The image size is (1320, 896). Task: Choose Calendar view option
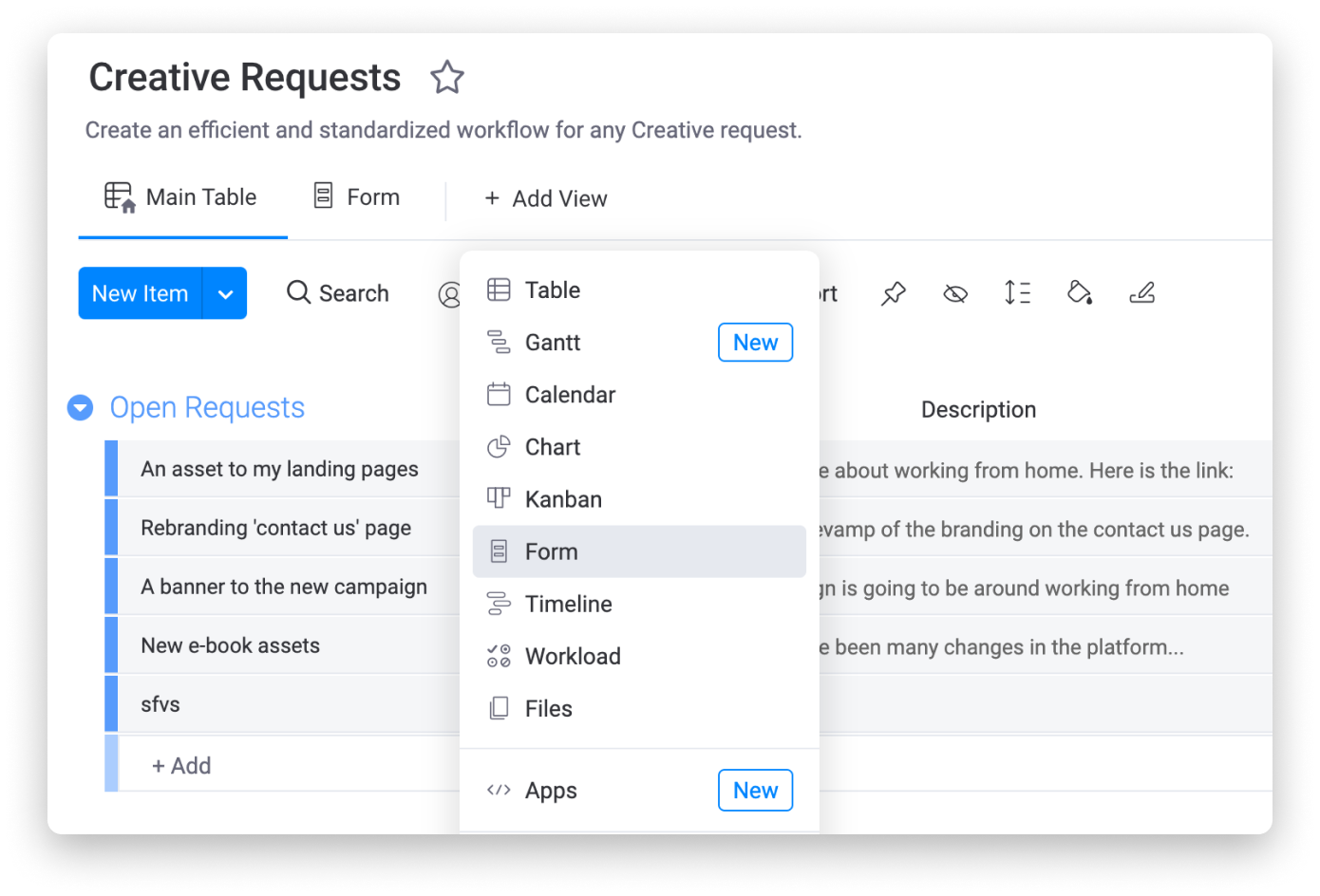click(x=639, y=394)
